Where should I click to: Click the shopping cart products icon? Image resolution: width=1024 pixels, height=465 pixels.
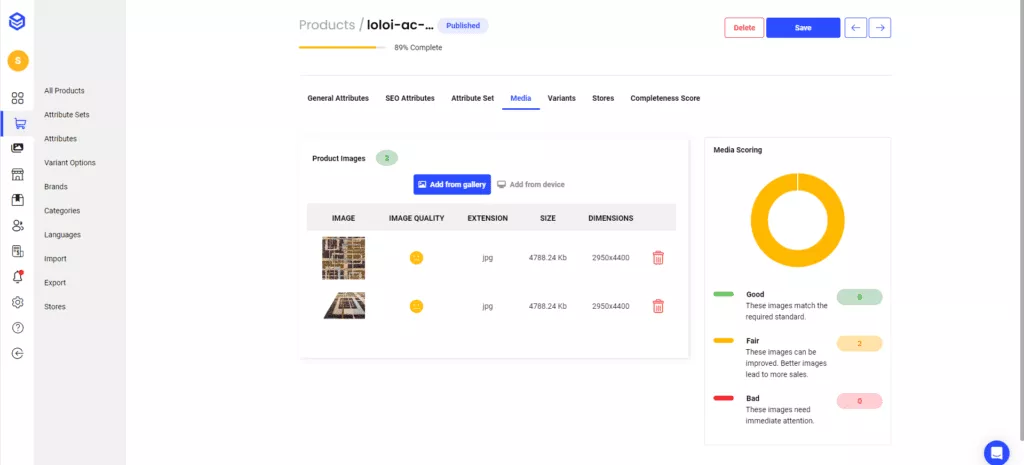[17, 123]
